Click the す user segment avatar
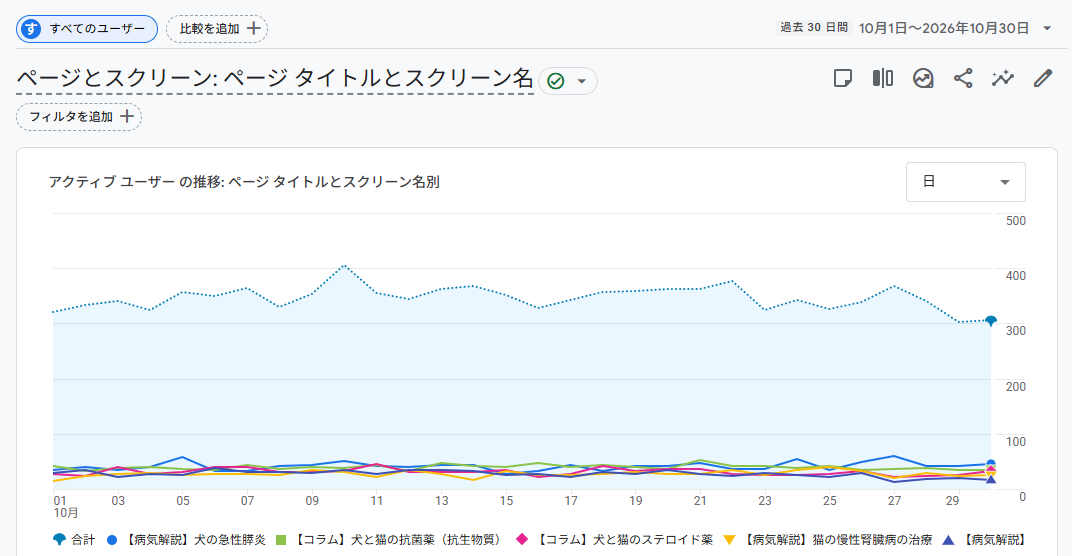 tap(31, 29)
